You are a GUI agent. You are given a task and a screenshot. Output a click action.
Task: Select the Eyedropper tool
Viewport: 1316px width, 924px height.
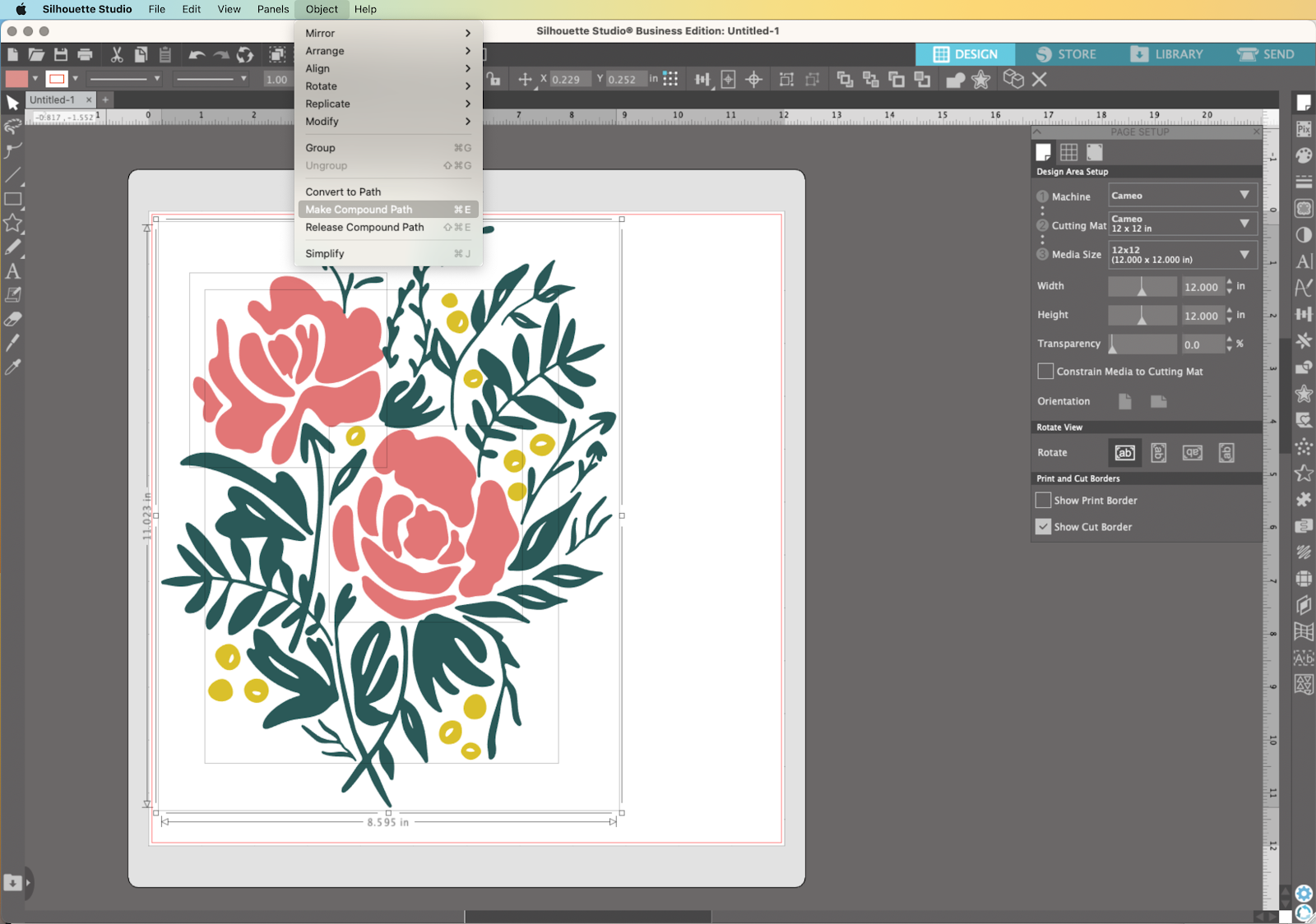pos(12,367)
